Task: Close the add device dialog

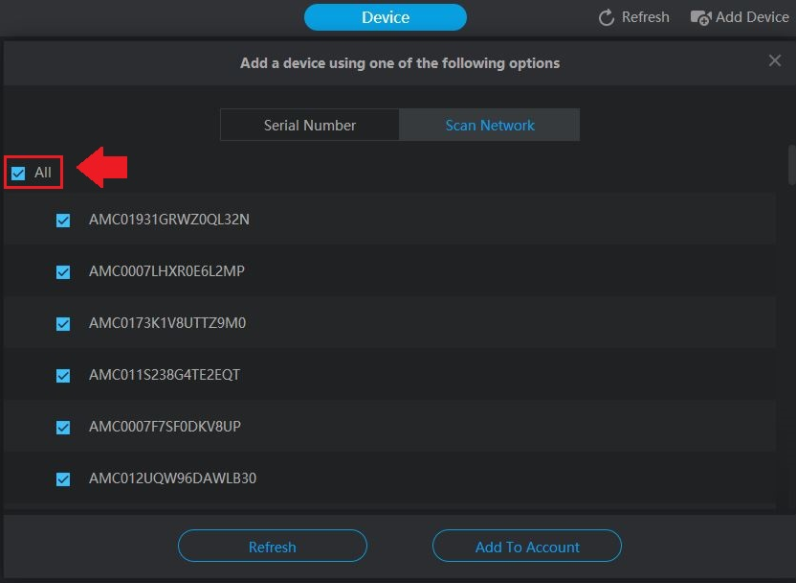Action: pyautogui.click(x=774, y=61)
